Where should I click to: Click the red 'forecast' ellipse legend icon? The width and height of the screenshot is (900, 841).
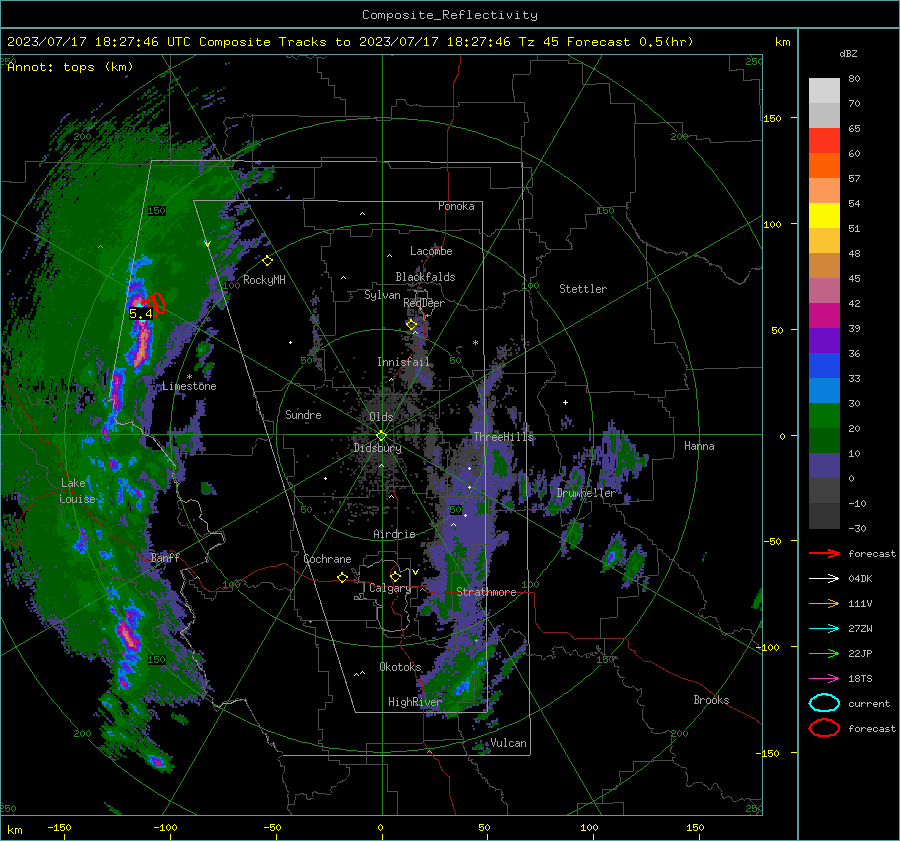click(x=824, y=728)
